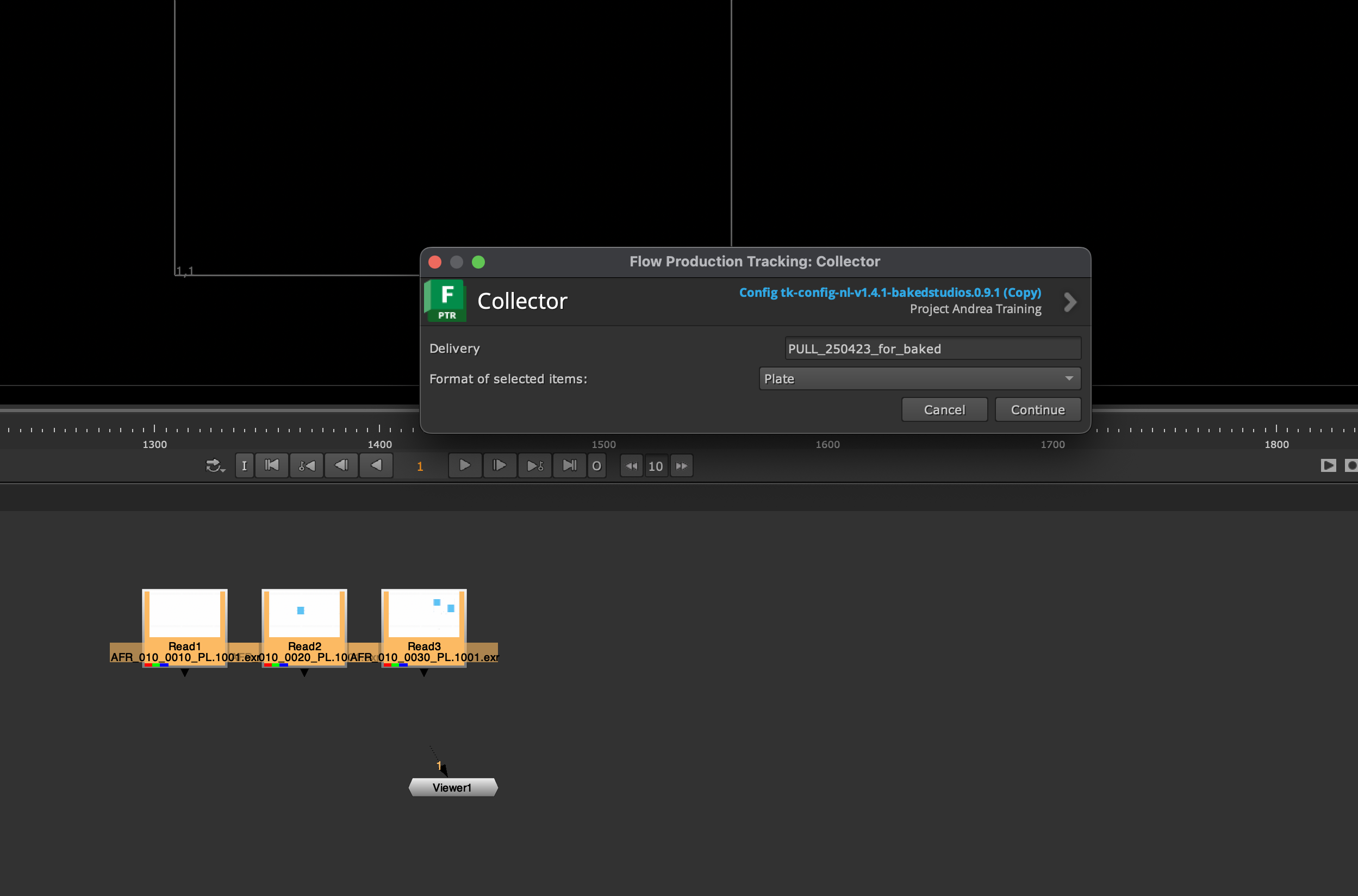Jump to first frame button

point(271,466)
